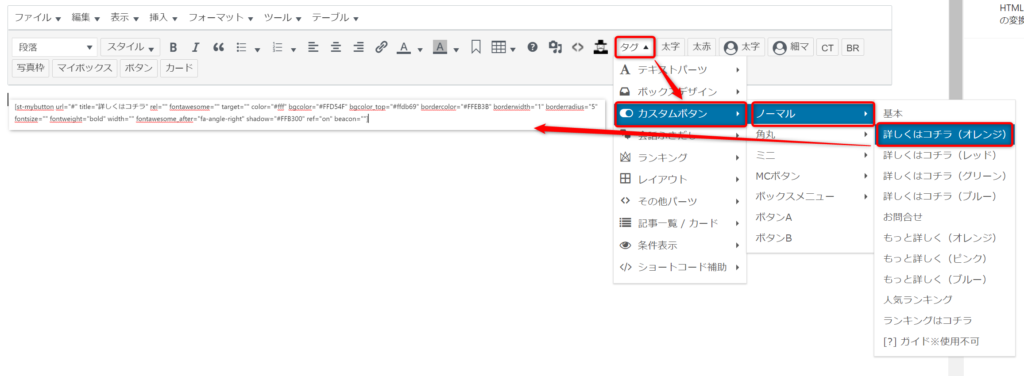
Task: Expand the レイアウト submenu
Action: click(680, 179)
